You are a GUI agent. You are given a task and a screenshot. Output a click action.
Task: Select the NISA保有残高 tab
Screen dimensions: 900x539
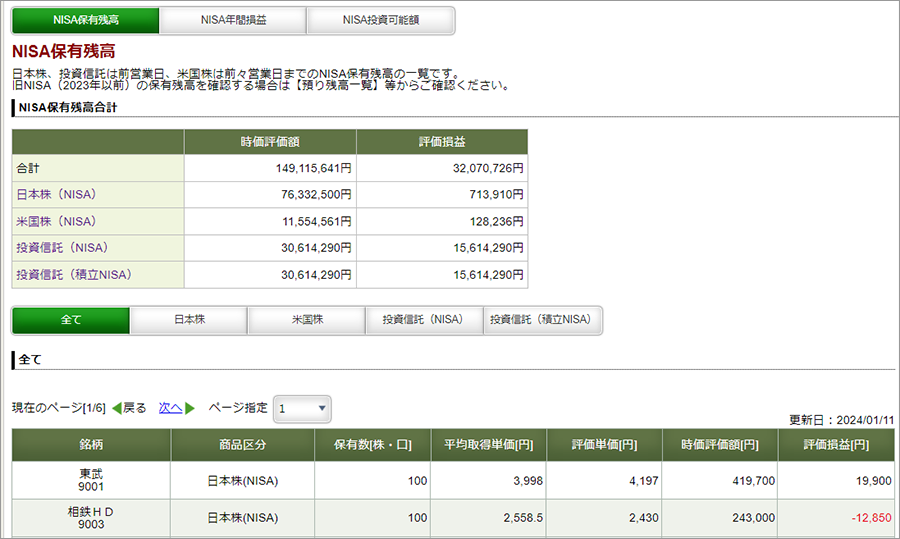point(86,20)
